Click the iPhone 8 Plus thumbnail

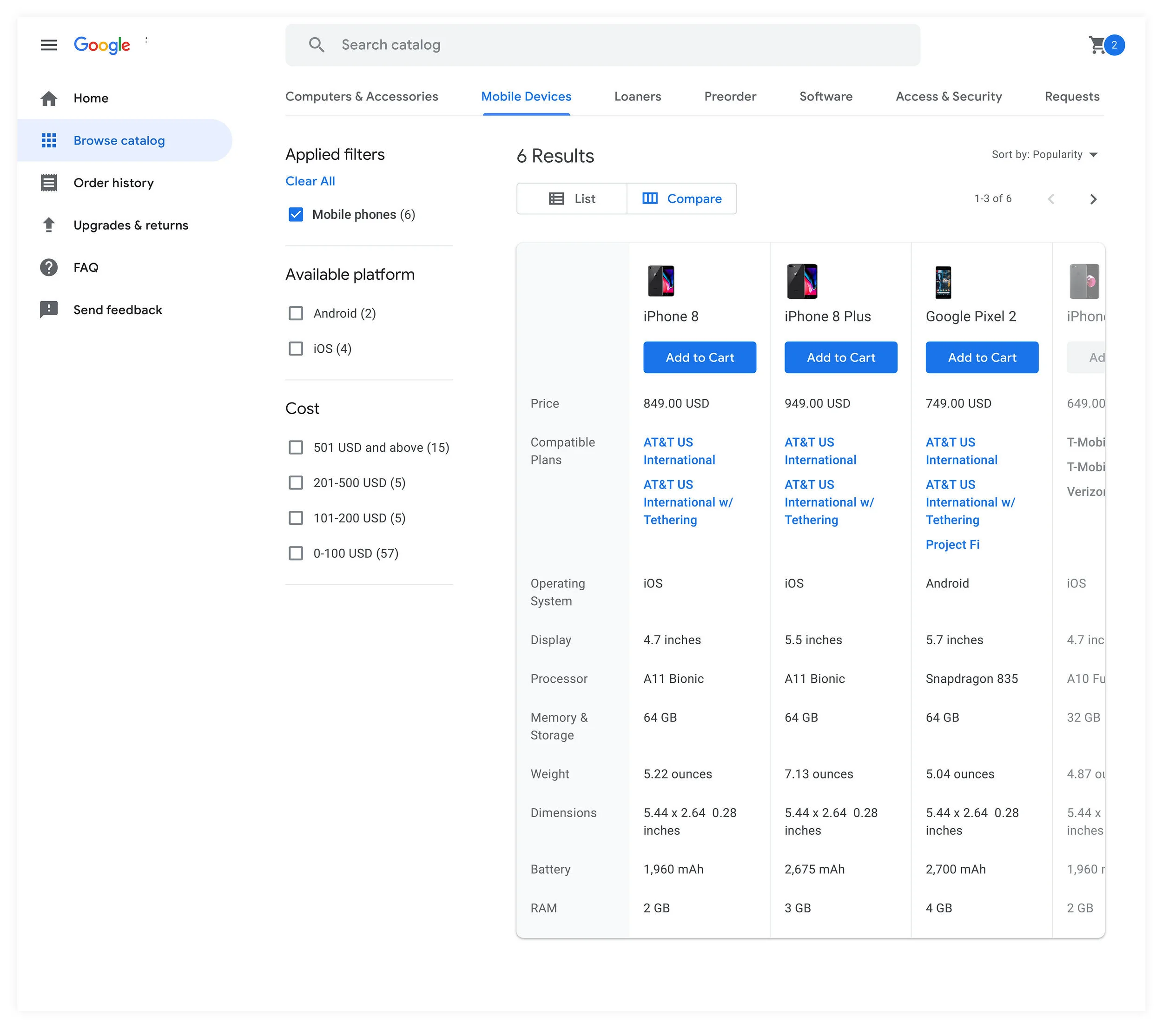802,281
